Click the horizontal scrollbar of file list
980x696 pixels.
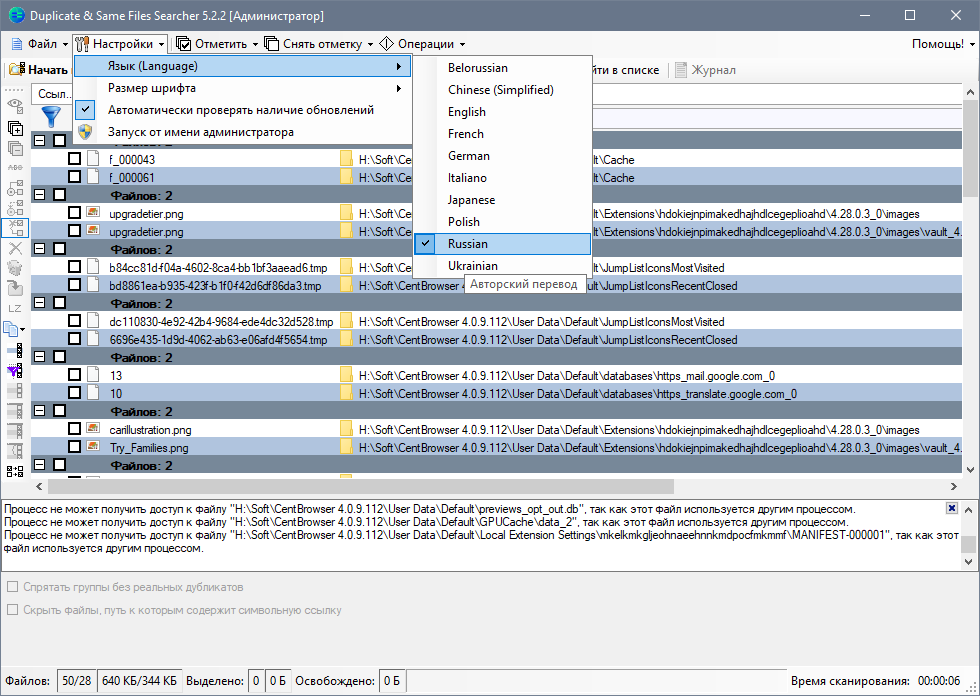(x=361, y=486)
